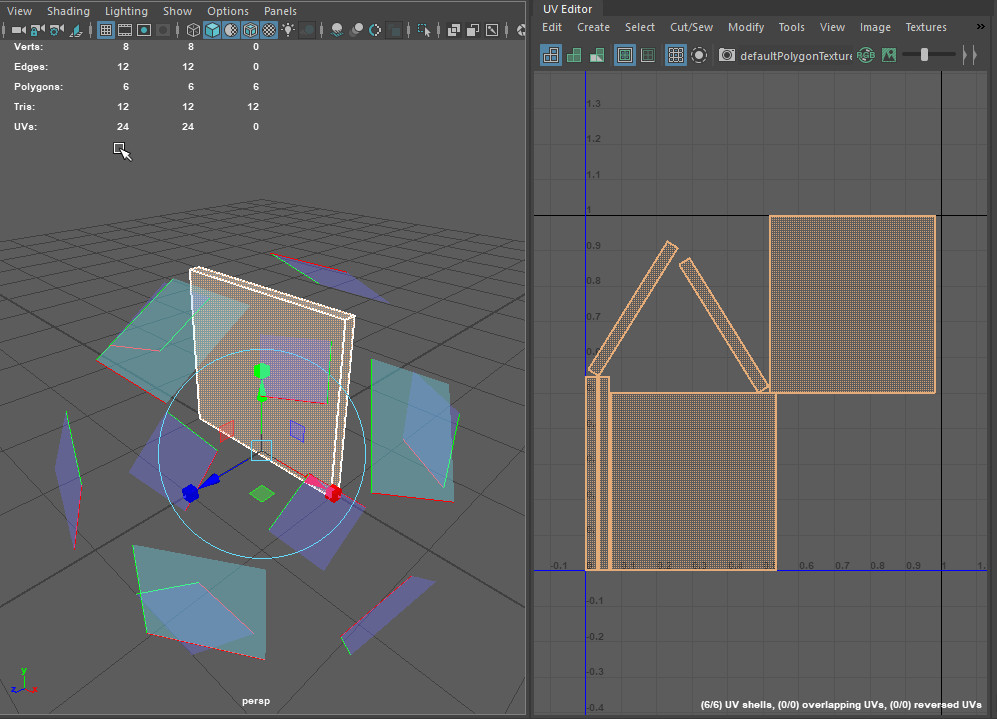Screen dimensions: 997x719
Task: Click the red X-axis manipulator handle
Action: click(x=333, y=493)
